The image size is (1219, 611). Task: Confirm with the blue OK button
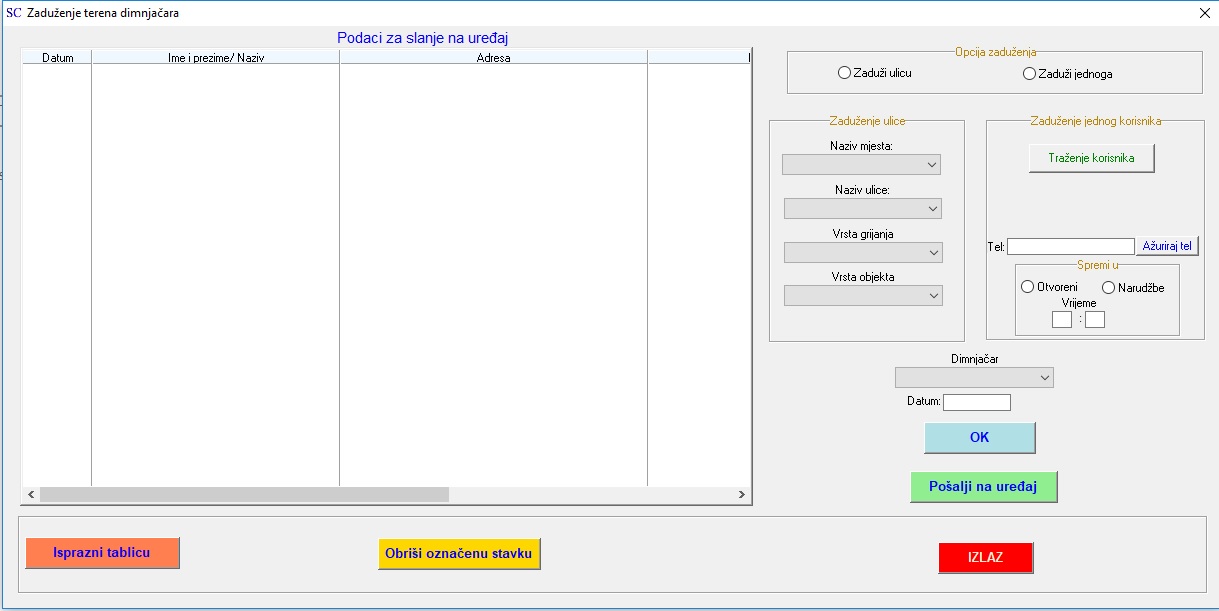[979, 438]
